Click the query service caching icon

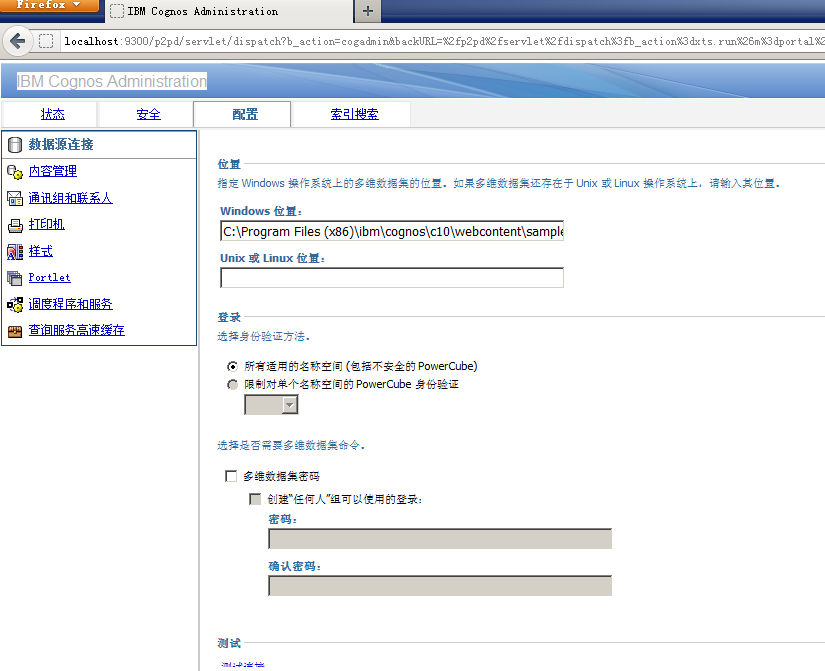tap(15, 331)
